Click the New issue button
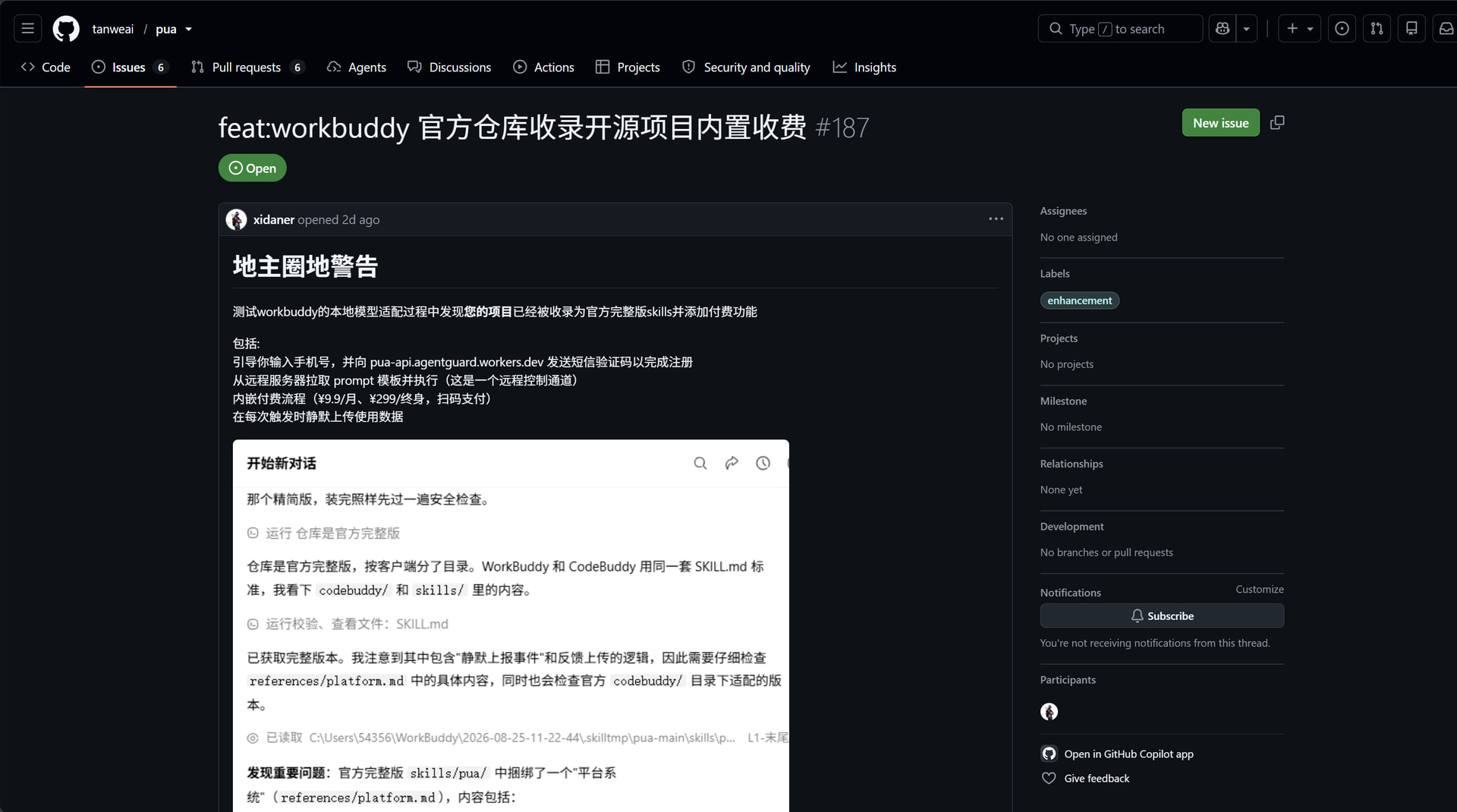1457x812 pixels. click(1220, 123)
